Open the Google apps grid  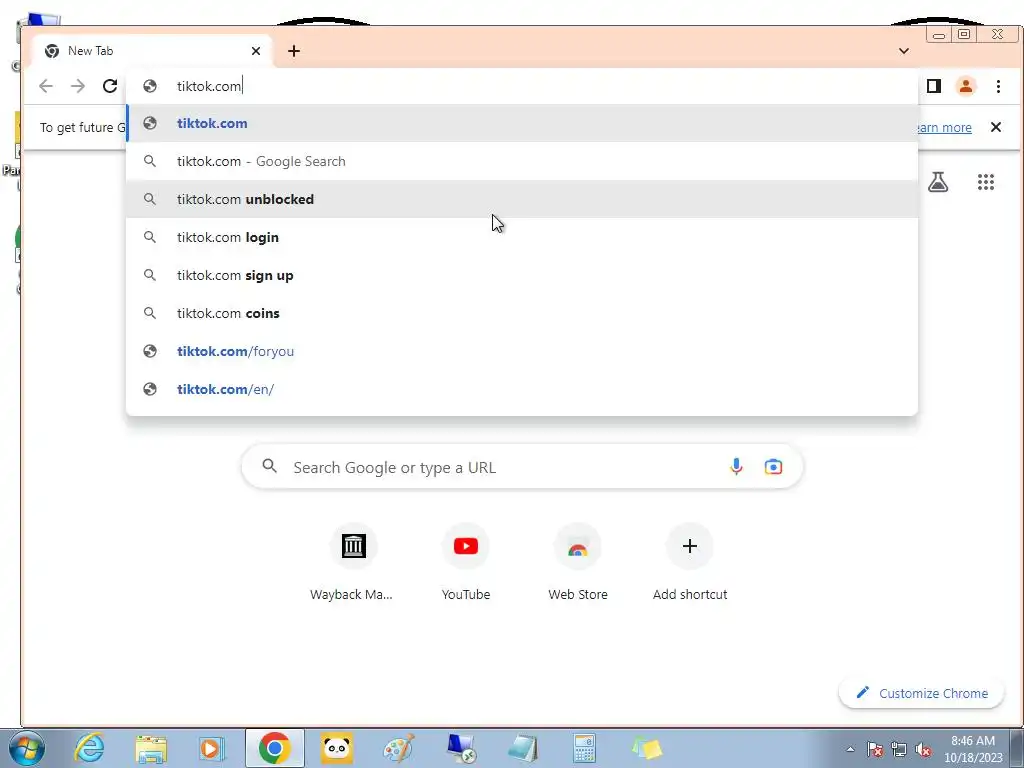pos(985,182)
